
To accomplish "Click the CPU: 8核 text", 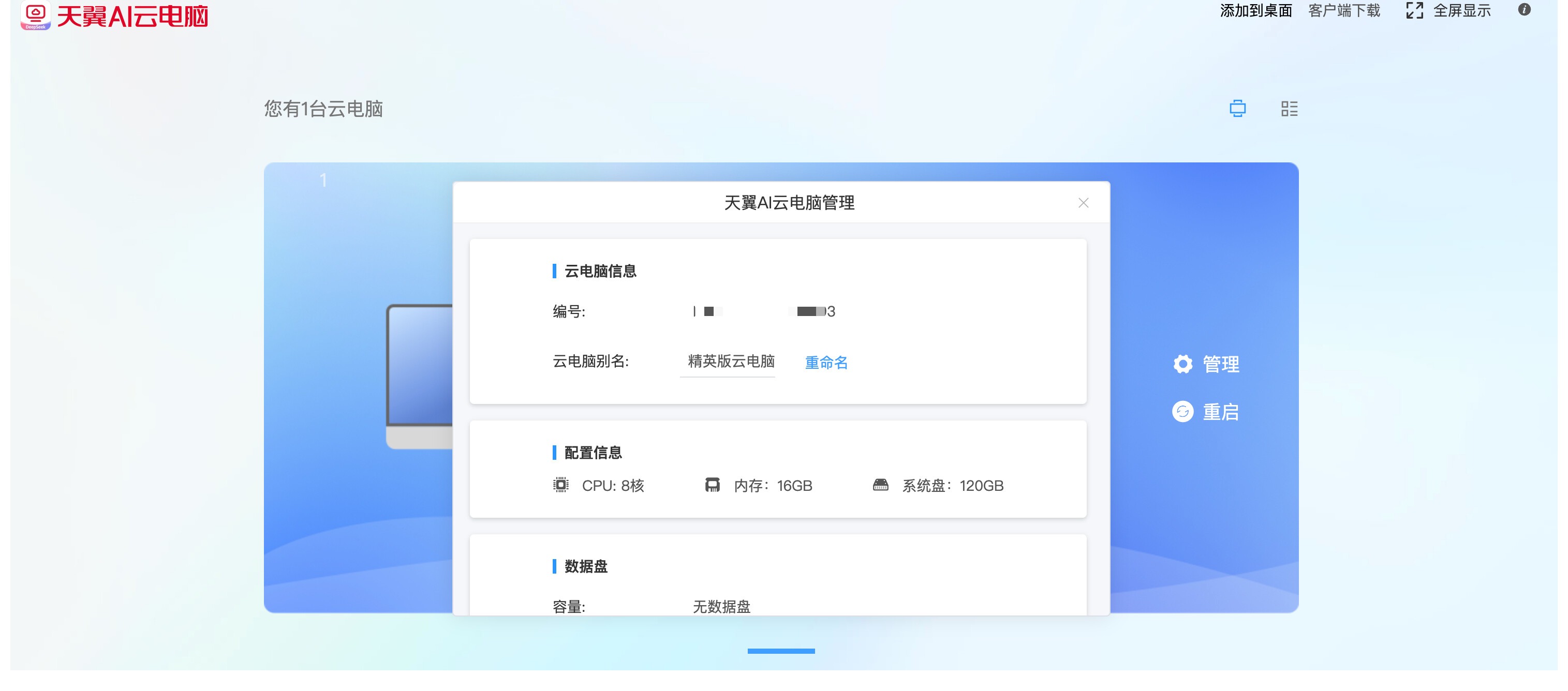I will point(613,485).
